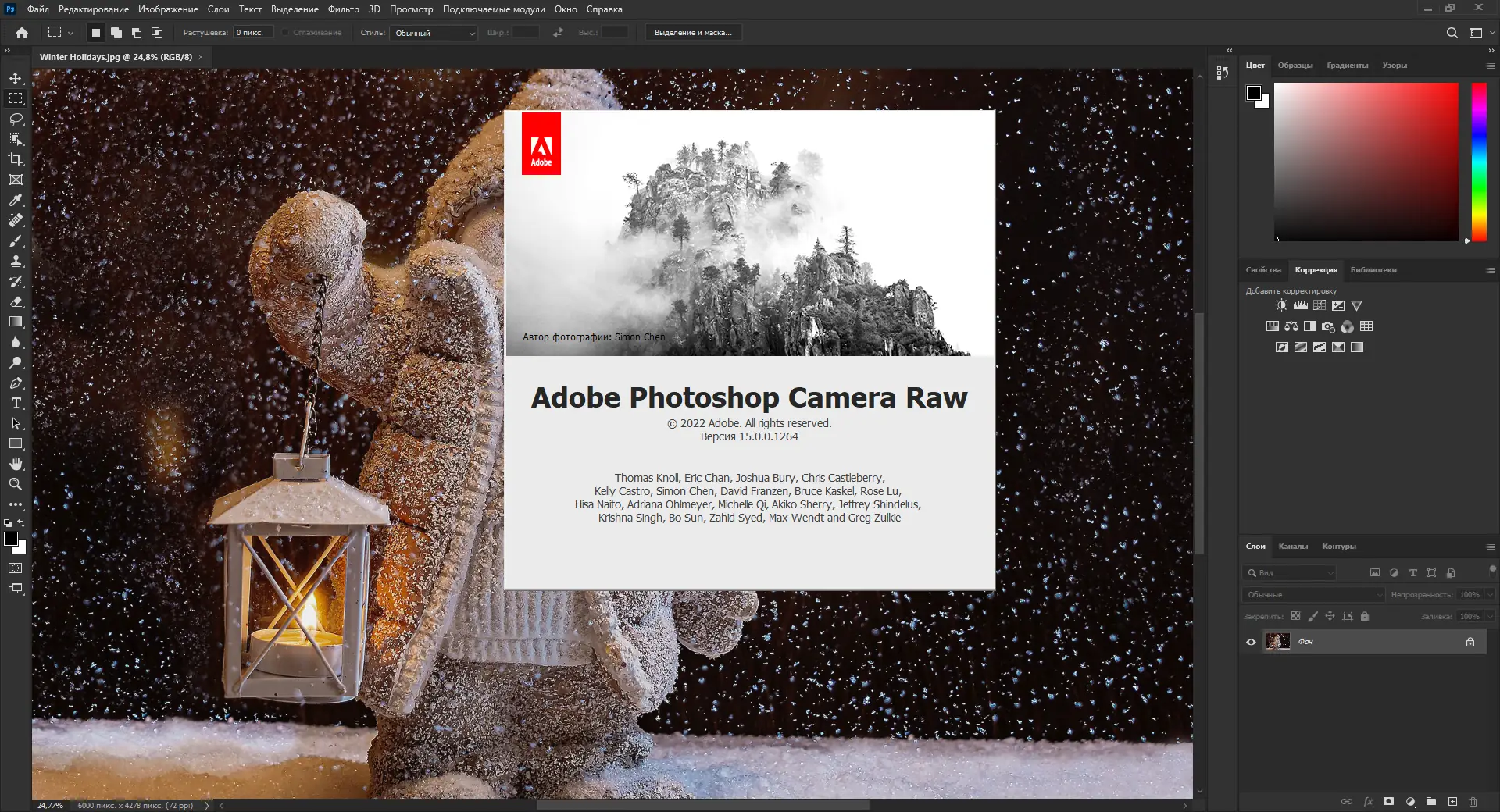Screen dimensions: 1500x812
Task: Select the Move tool
Action: [x=16, y=78]
